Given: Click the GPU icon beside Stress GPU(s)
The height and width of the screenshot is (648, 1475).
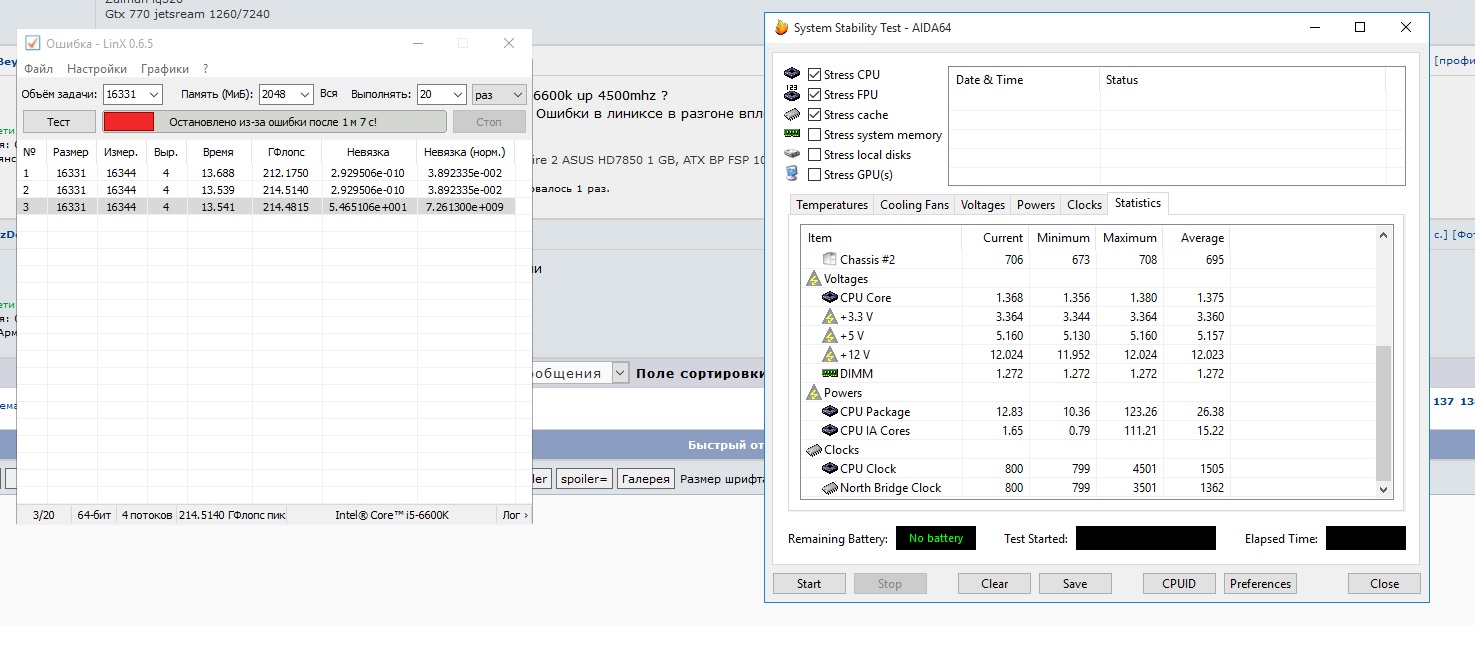Looking at the screenshot, I should (792, 174).
